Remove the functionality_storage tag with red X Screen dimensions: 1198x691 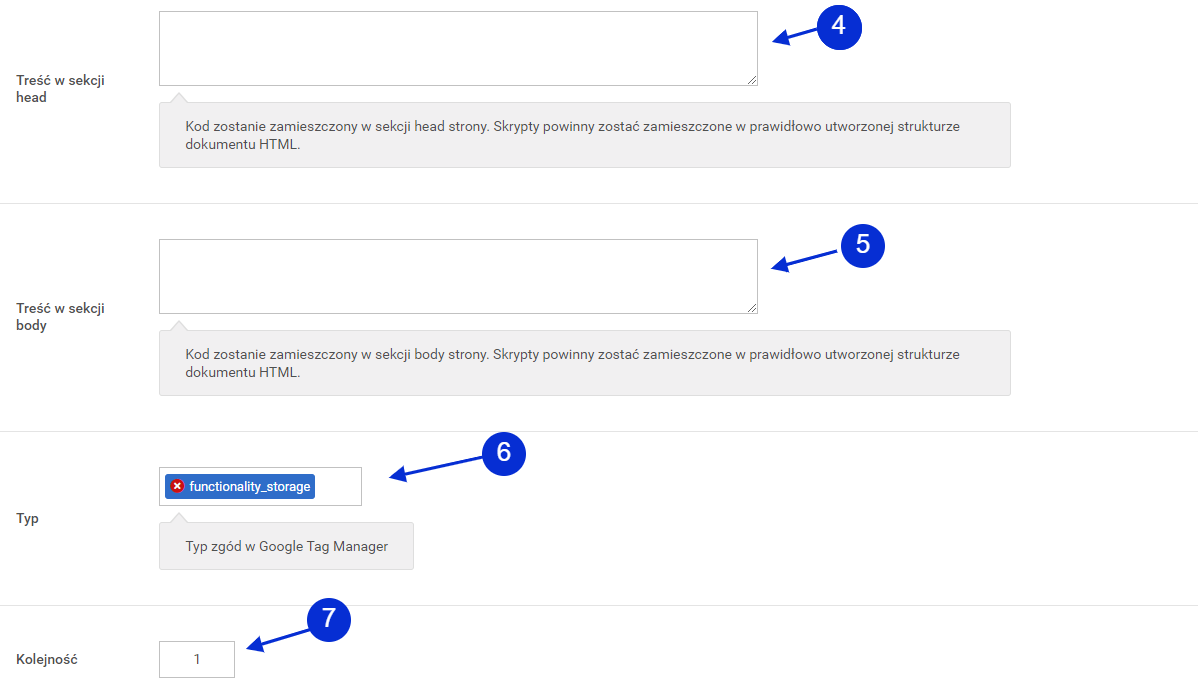tap(177, 486)
